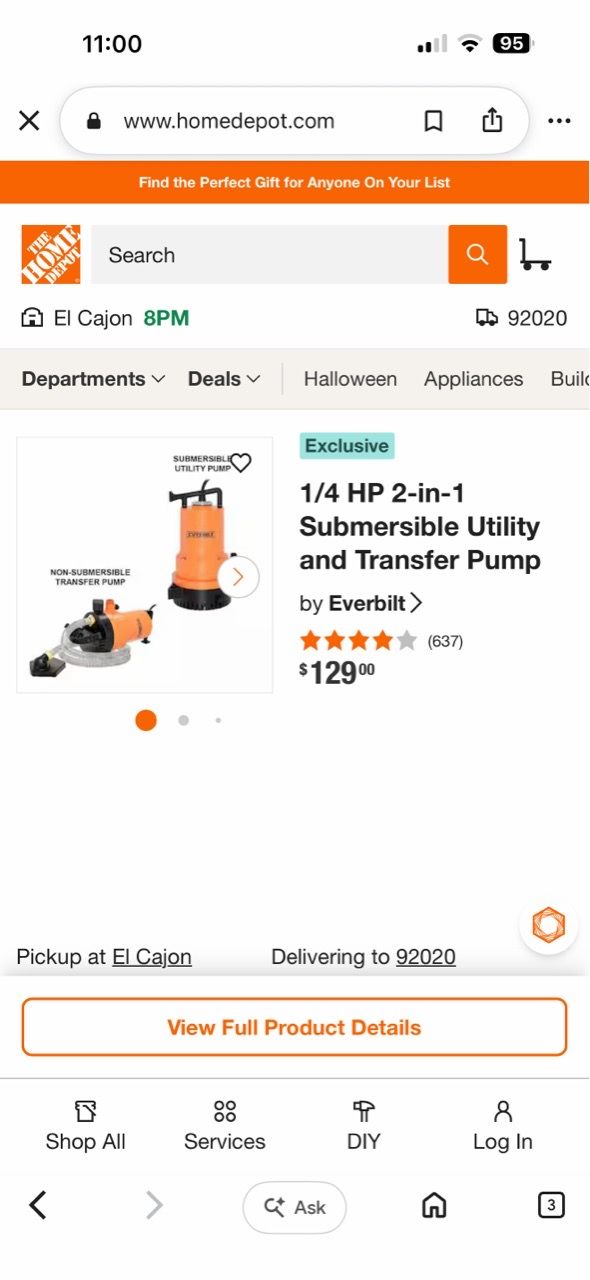
Task: Select the third image carousel dot
Action: [218, 720]
